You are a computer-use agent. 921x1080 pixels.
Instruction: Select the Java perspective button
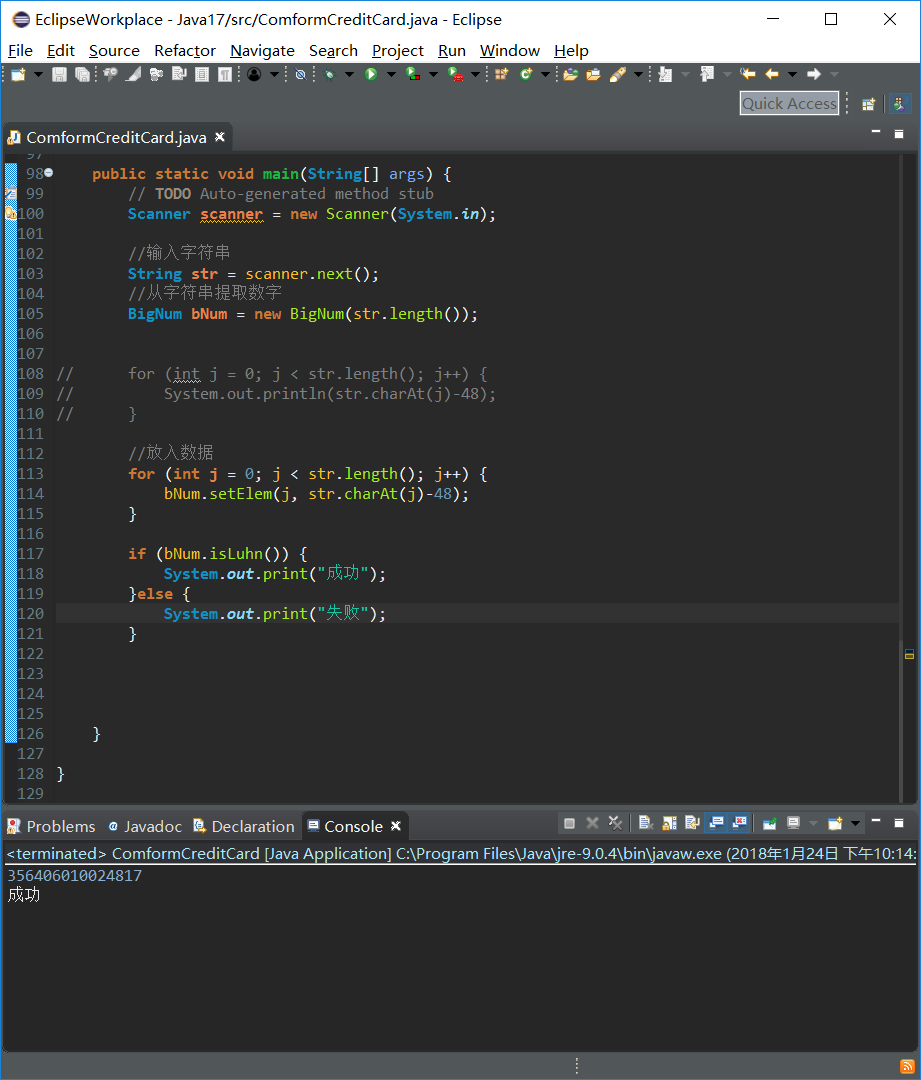[x=899, y=104]
